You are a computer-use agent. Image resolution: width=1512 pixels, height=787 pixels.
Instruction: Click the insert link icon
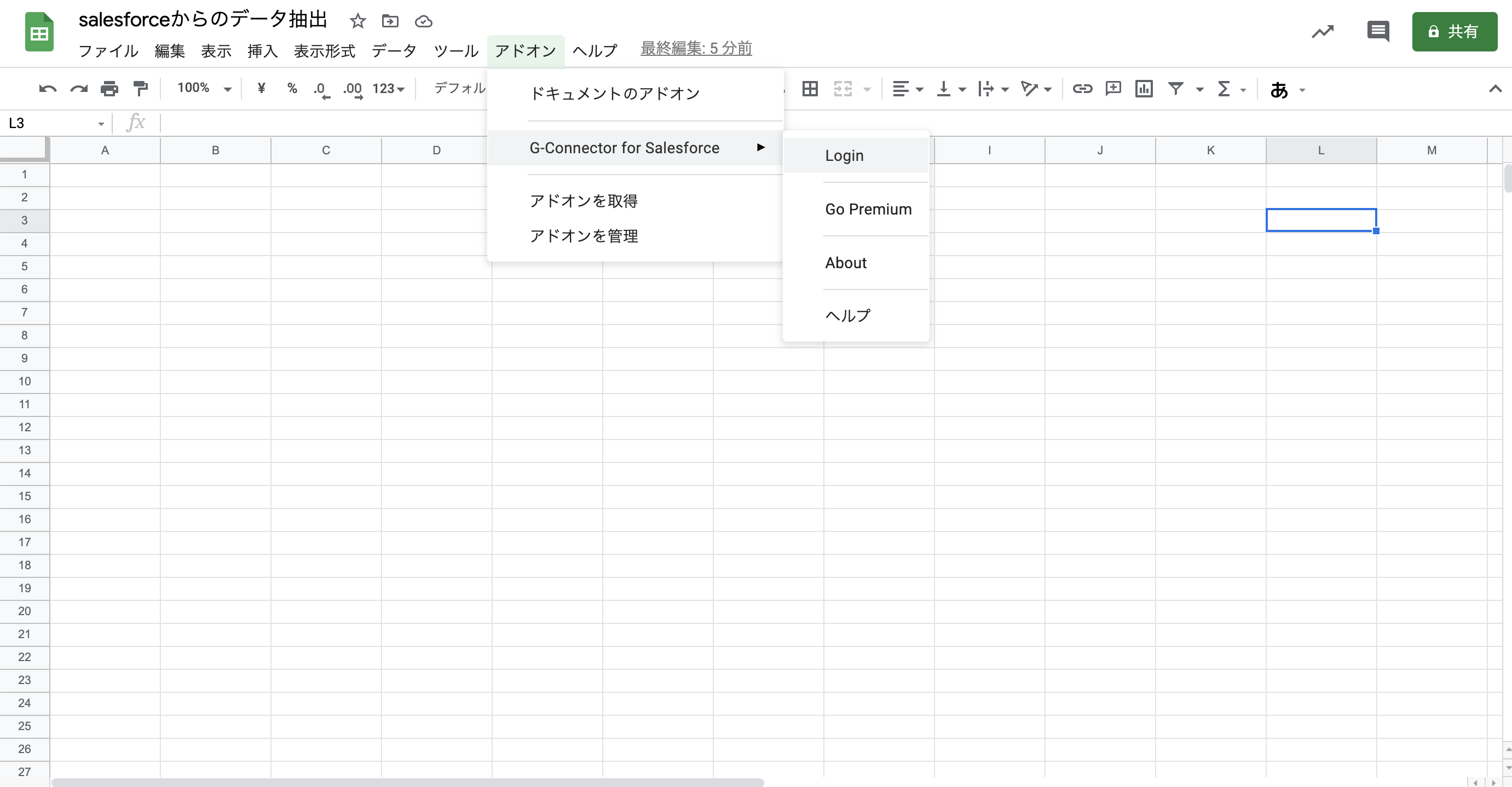coord(1082,89)
